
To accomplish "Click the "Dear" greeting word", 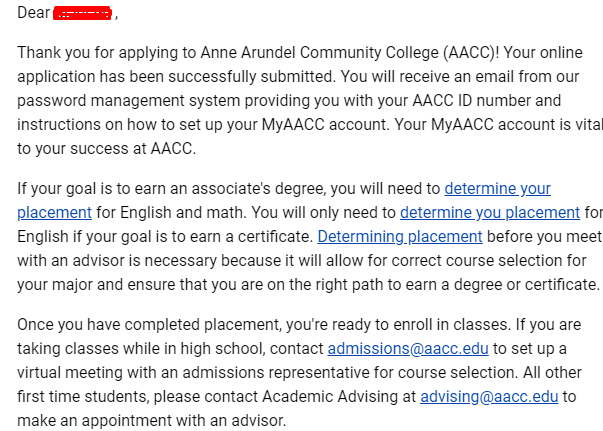I will coord(33,14).
